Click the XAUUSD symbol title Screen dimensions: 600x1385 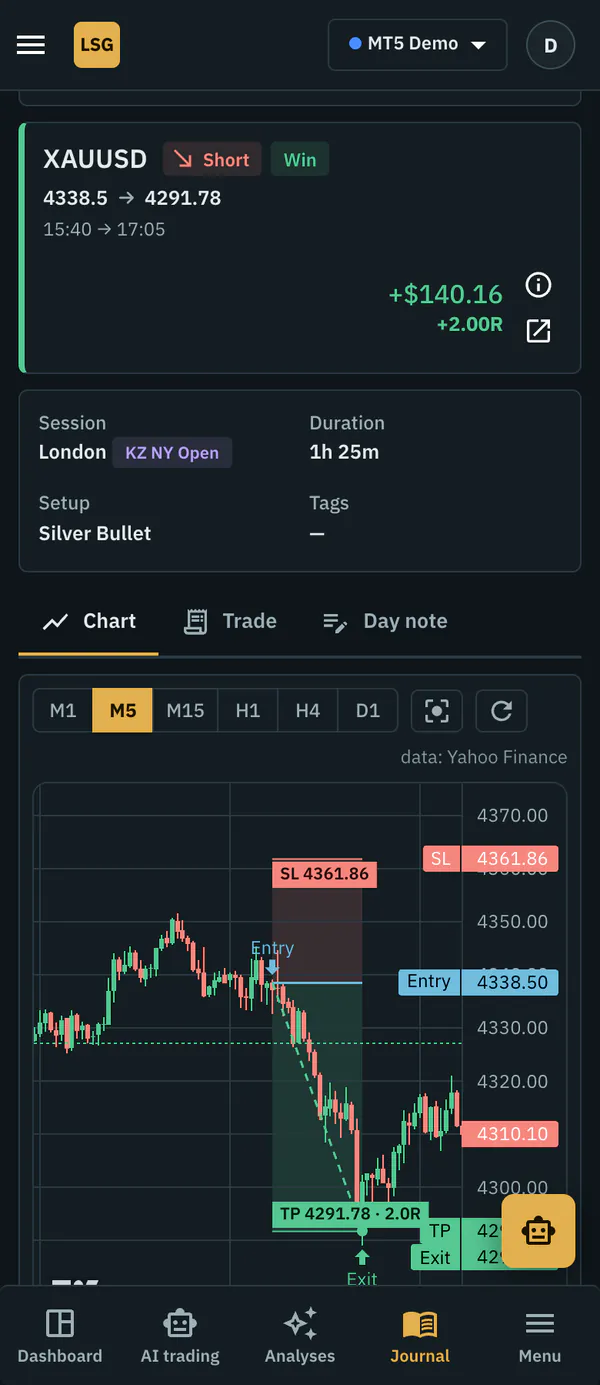coord(95,159)
